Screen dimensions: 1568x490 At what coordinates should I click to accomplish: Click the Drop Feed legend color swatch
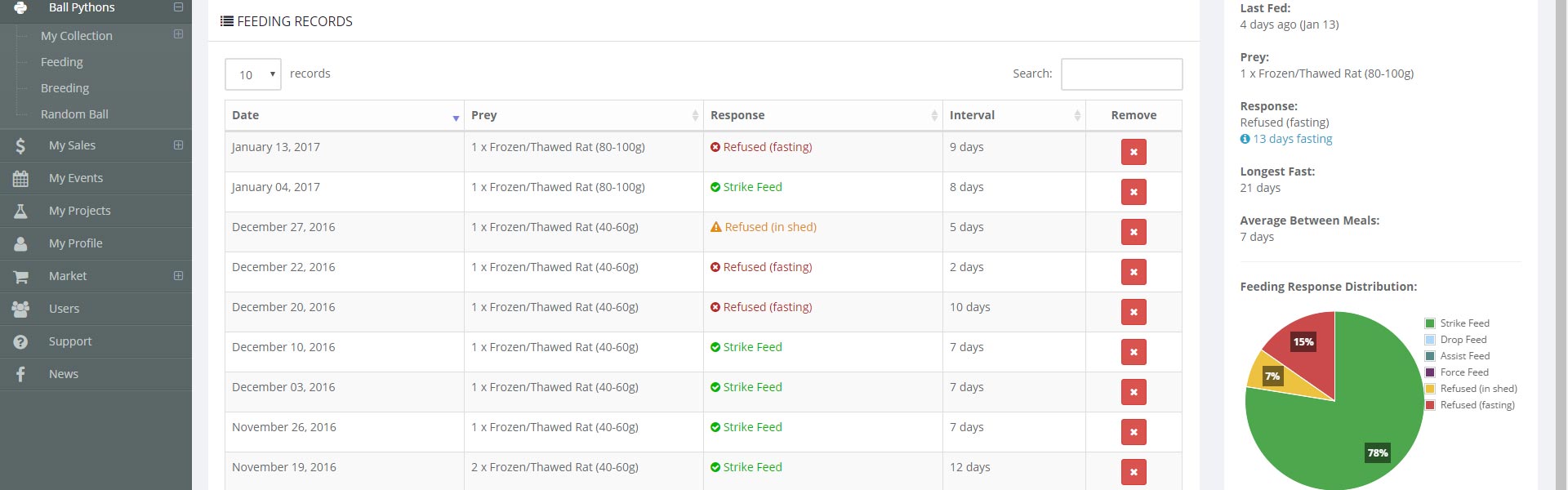click(1430, 340)
